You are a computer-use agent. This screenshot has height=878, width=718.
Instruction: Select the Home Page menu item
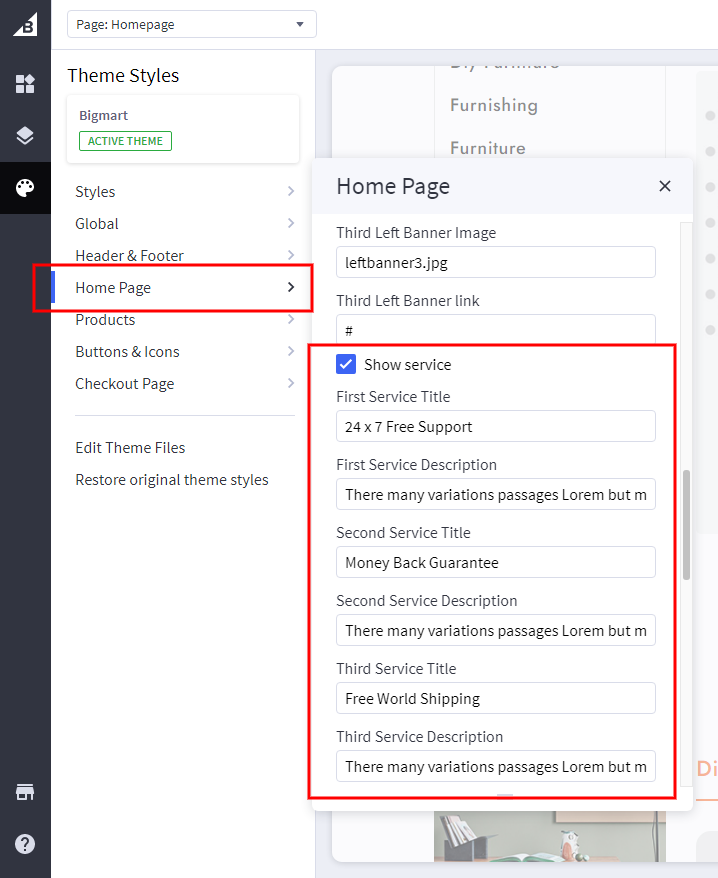click(x=184, y=288)
